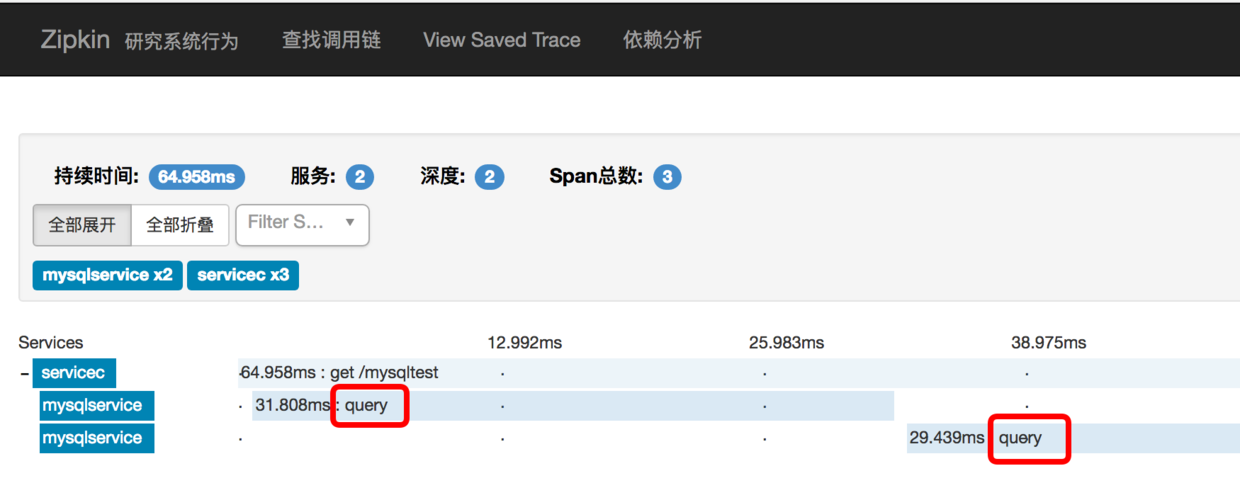
Task: Collapse the servicec tree row with minus
Action: click(24, 373)
